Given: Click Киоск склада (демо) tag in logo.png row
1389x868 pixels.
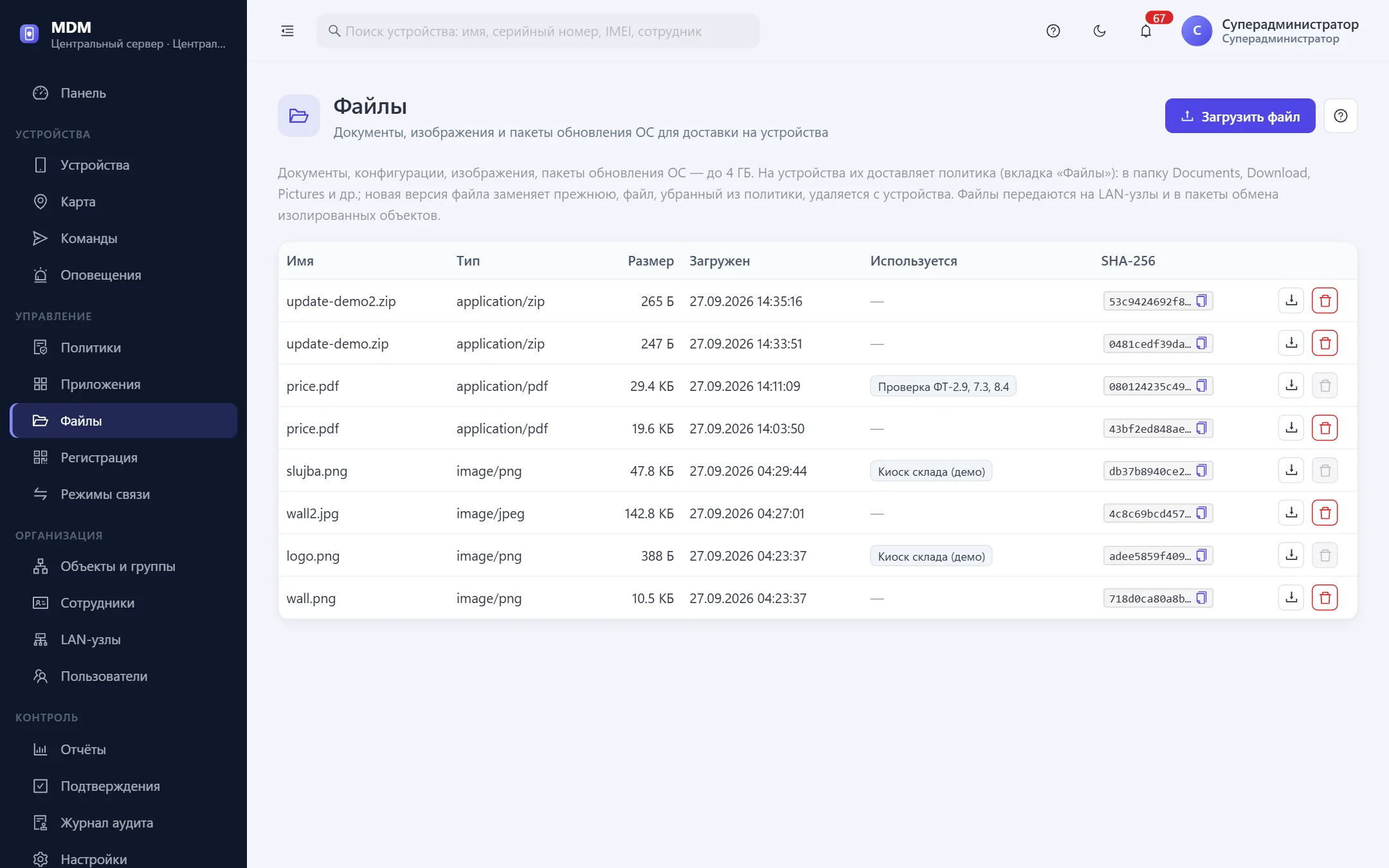Looking at the screenshot, I should click(931, 556).
